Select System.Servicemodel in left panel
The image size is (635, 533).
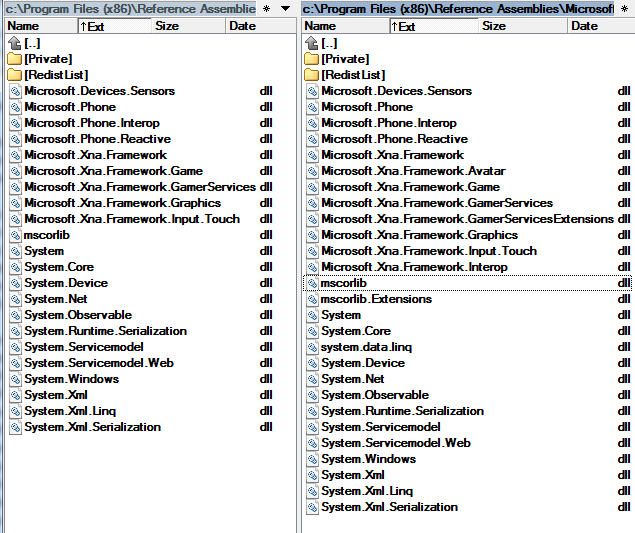84,347
